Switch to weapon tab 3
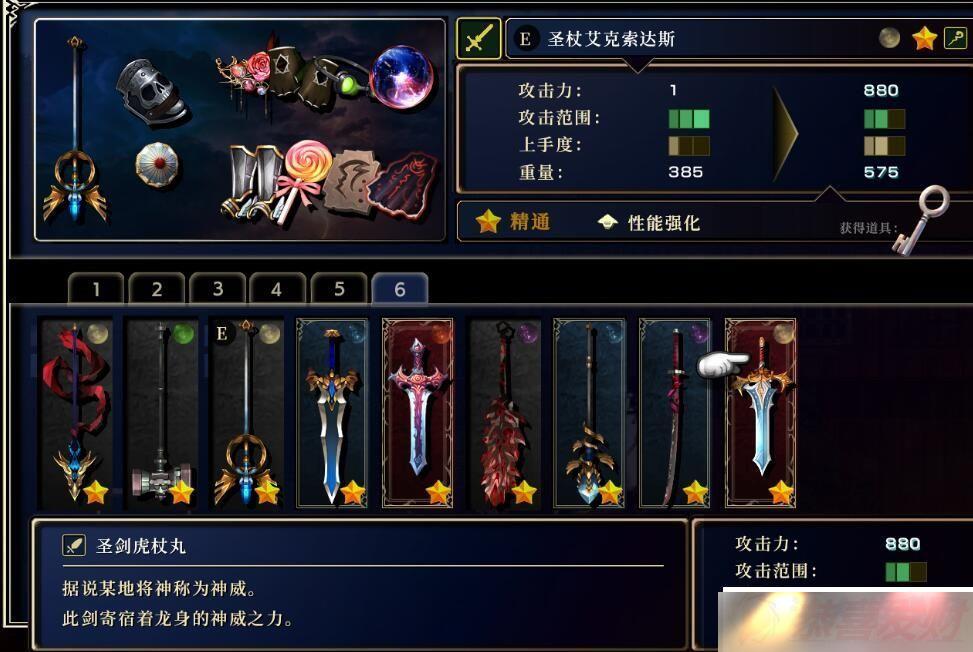Image resolution: width=973 pixels, height=652 pixels. coord(218,288)
